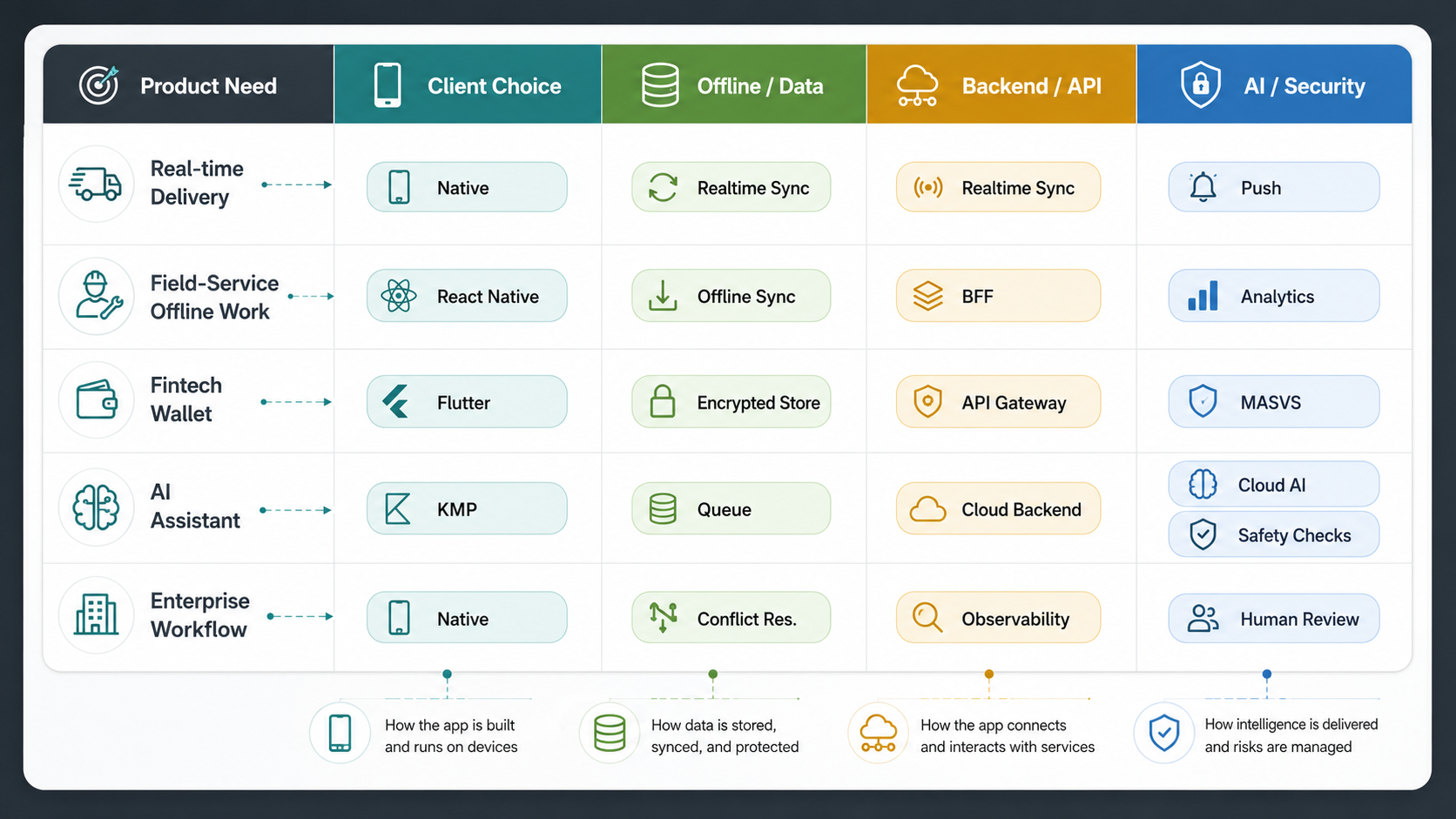Click the Flutter logo icon
Viewport: 1456px width, 819px height.
(397, 402)
